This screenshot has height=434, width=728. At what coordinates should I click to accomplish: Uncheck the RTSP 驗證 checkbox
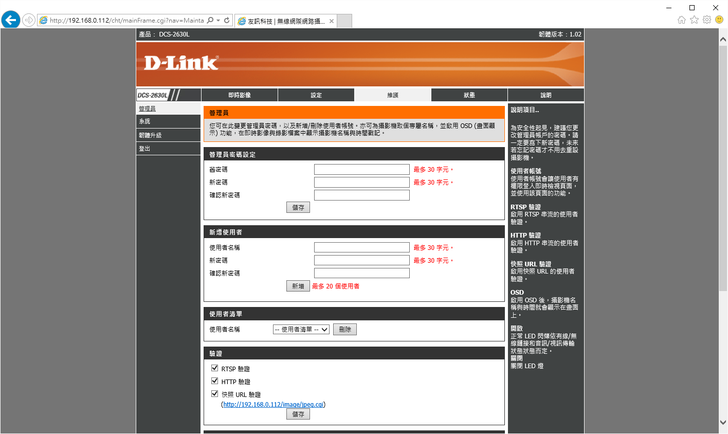[214, 369]
